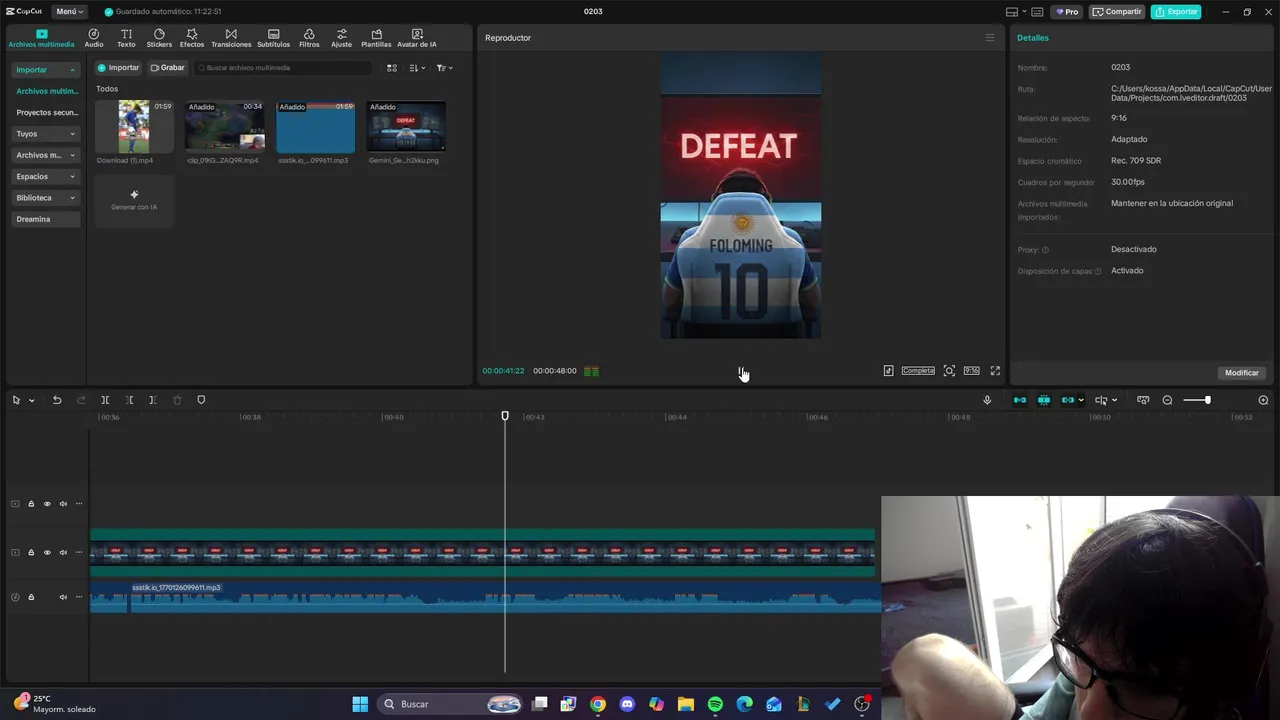The height and width of the screenshot is (720, 1280).
Task: Add a marker with the shield icon
Action: (201, 400)
